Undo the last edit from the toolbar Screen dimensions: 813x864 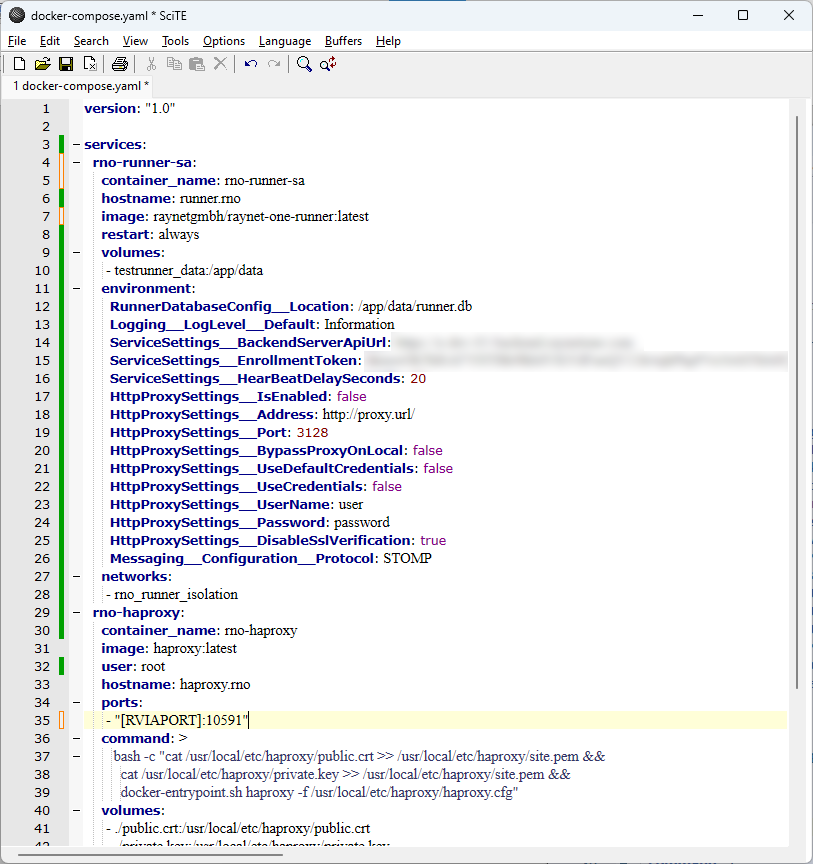pos(250,64)
